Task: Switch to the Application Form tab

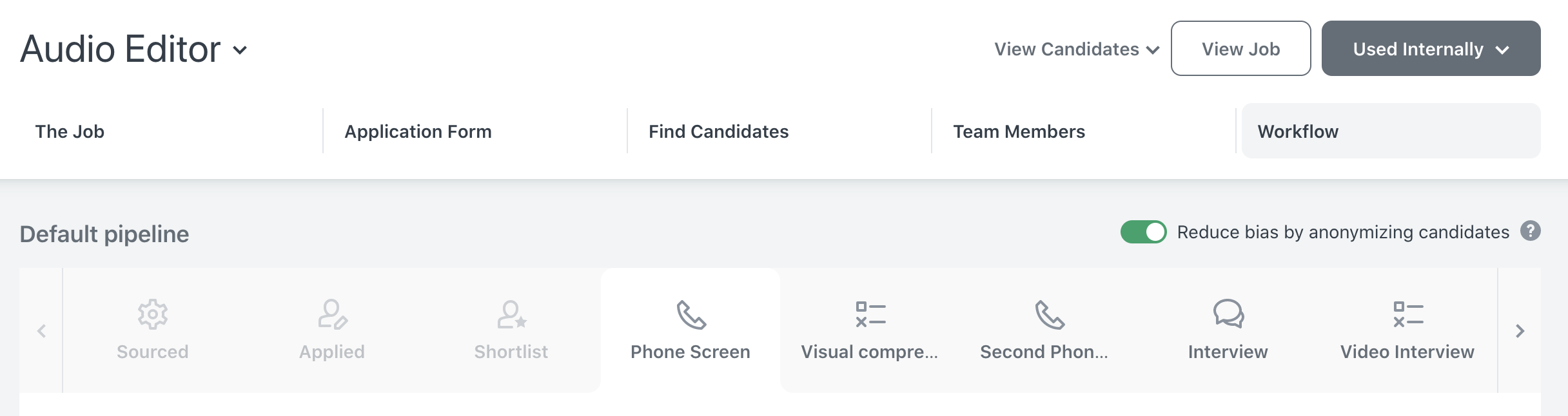Action: tap(418, 131)
